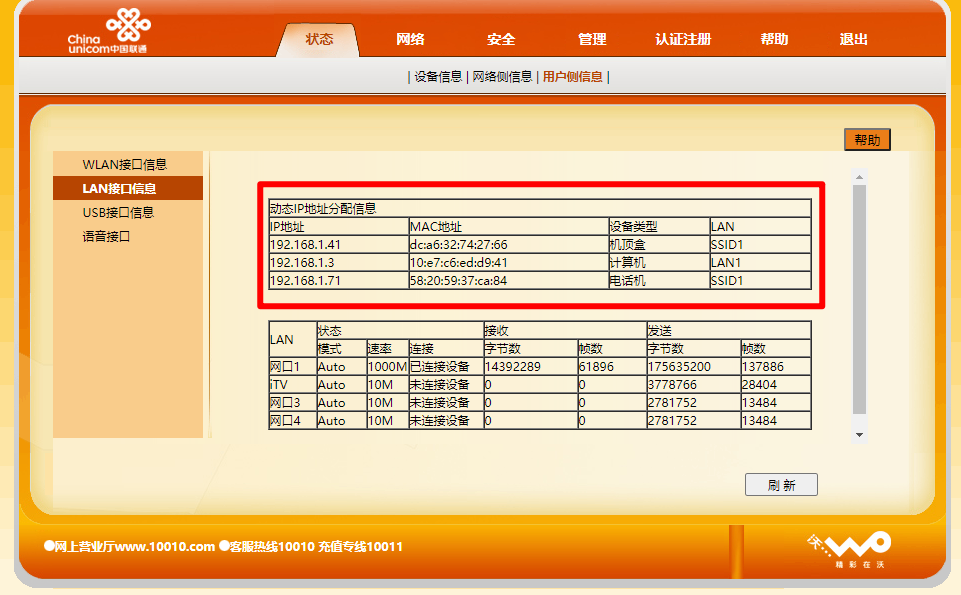Click received frames value 61896
Viewport: 961px width, 595px height.
coord(596,366)
